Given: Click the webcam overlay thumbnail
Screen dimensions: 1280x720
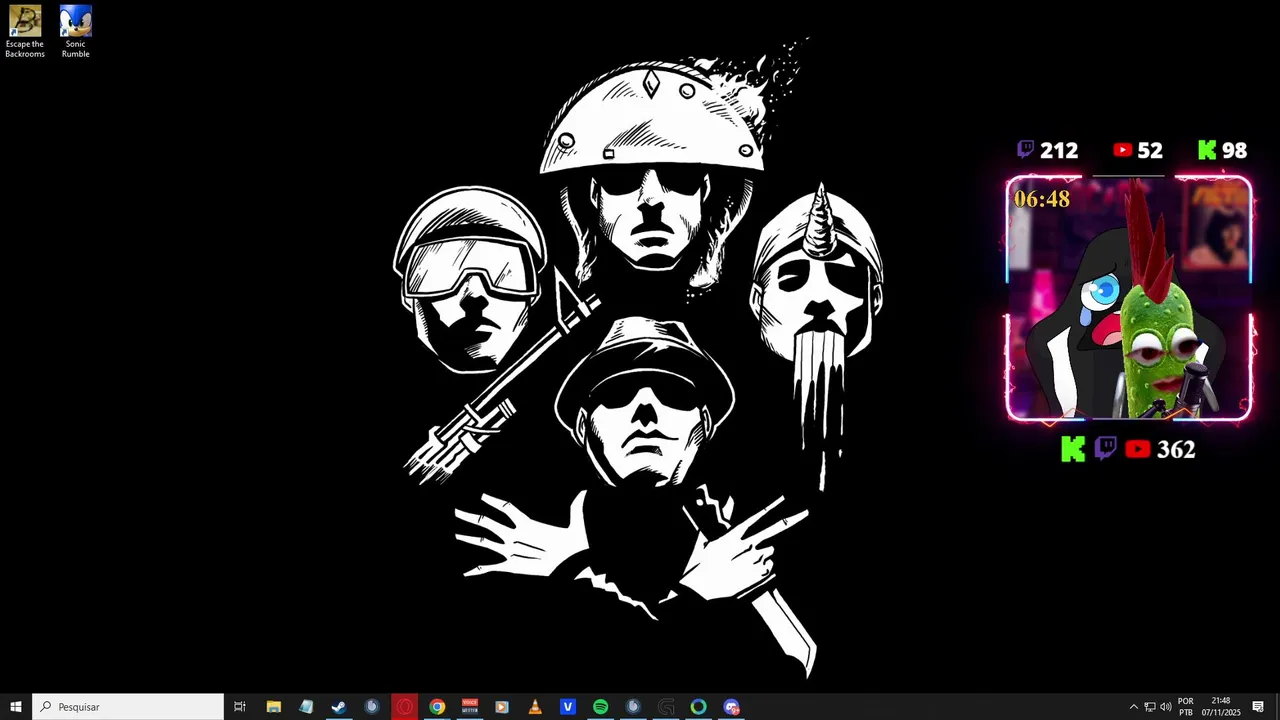Looking at the screenshot, I should pos(1128,298).
